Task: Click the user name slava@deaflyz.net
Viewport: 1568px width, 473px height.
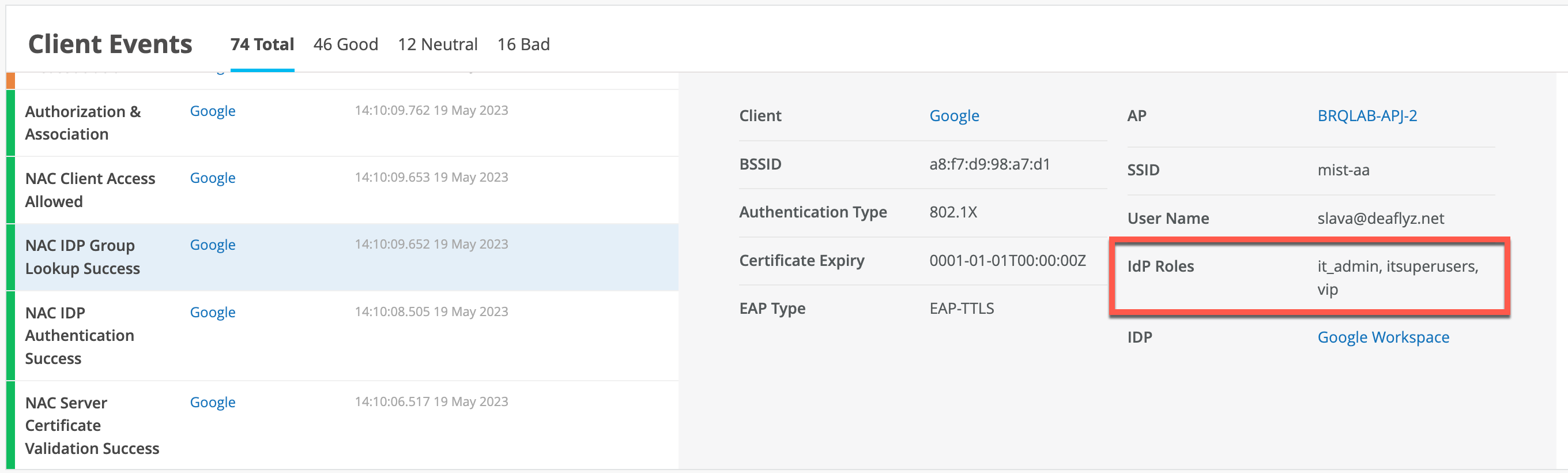Action: [x=1380, y=219]
